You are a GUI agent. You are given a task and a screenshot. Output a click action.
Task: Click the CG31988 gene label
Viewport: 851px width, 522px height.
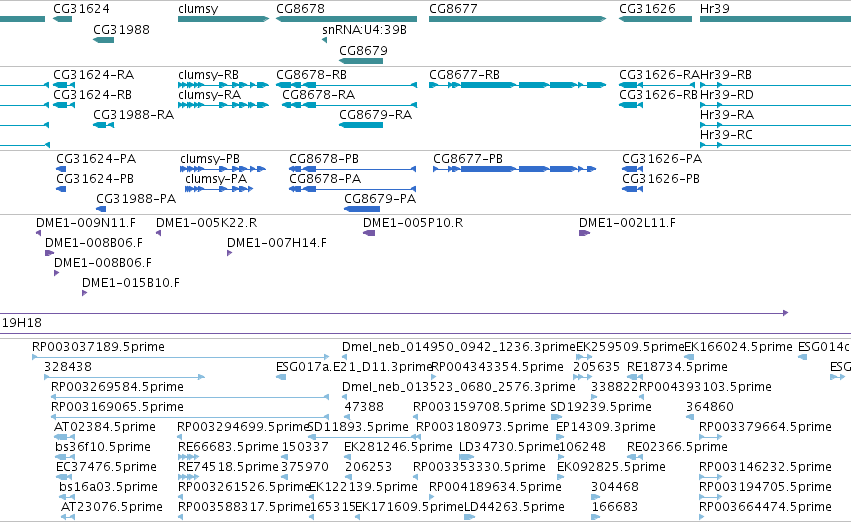121,30
